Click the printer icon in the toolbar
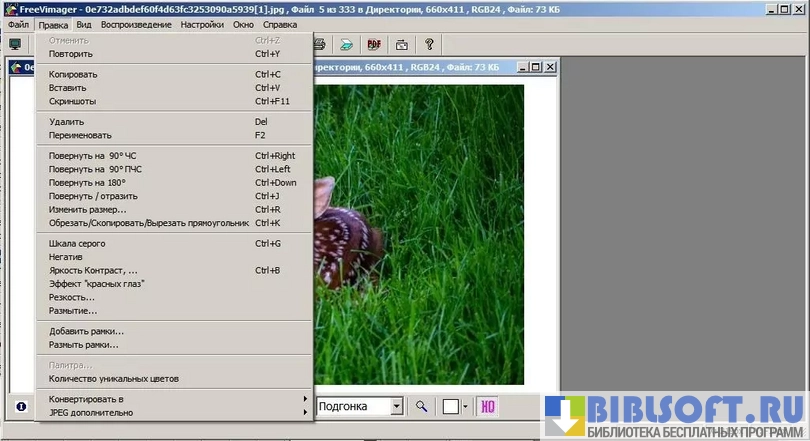This screenshot has width=810, height=441. click(x=320, y=44)
